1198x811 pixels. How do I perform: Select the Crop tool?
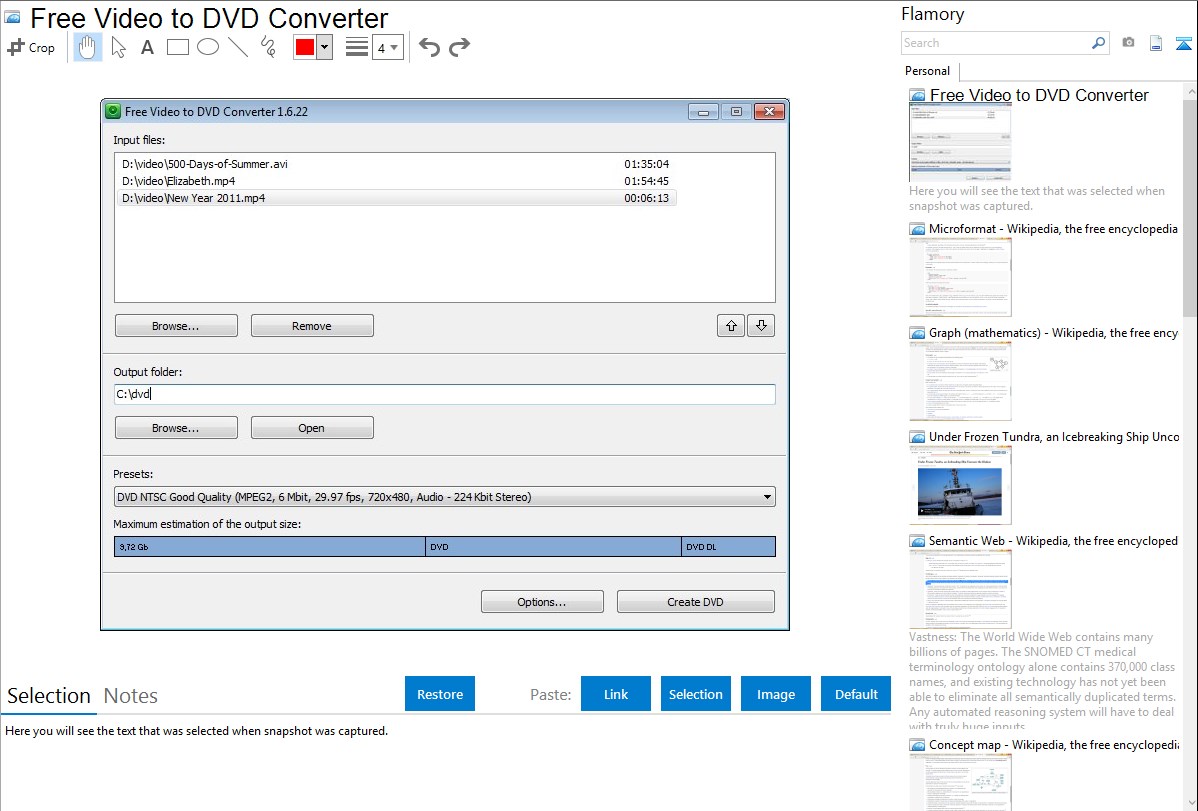(x=31, y=47)
